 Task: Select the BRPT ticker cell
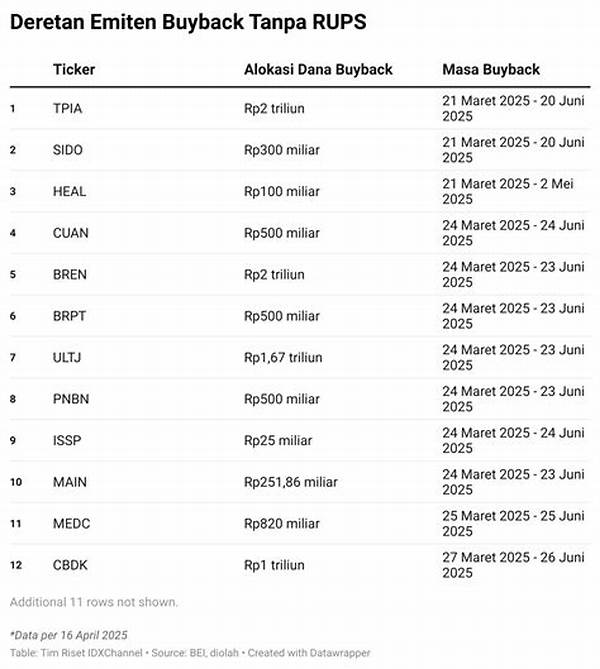[x=70, y=316]
